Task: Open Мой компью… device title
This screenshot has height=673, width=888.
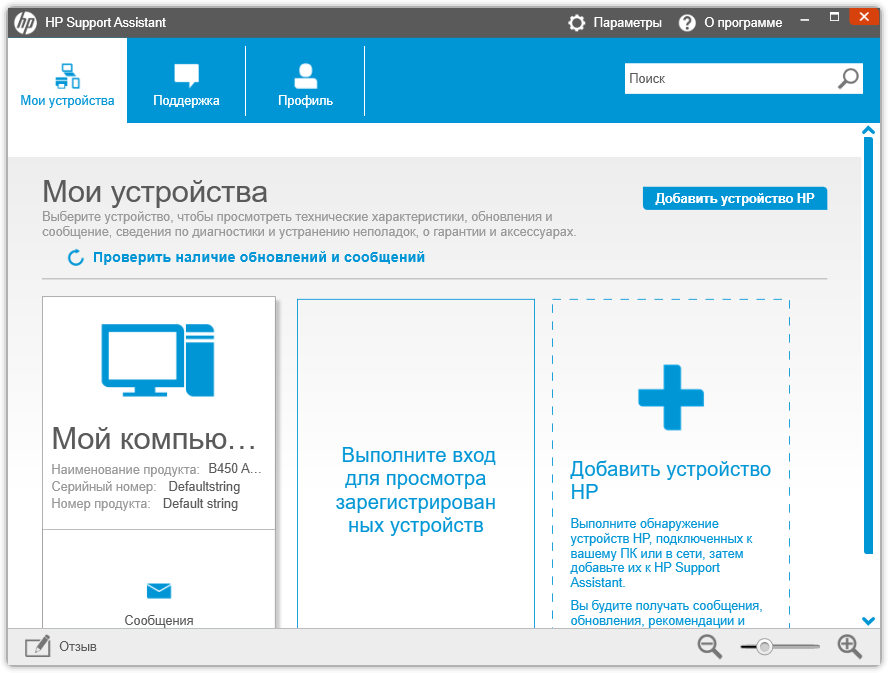Action: (x=154, y=438)
